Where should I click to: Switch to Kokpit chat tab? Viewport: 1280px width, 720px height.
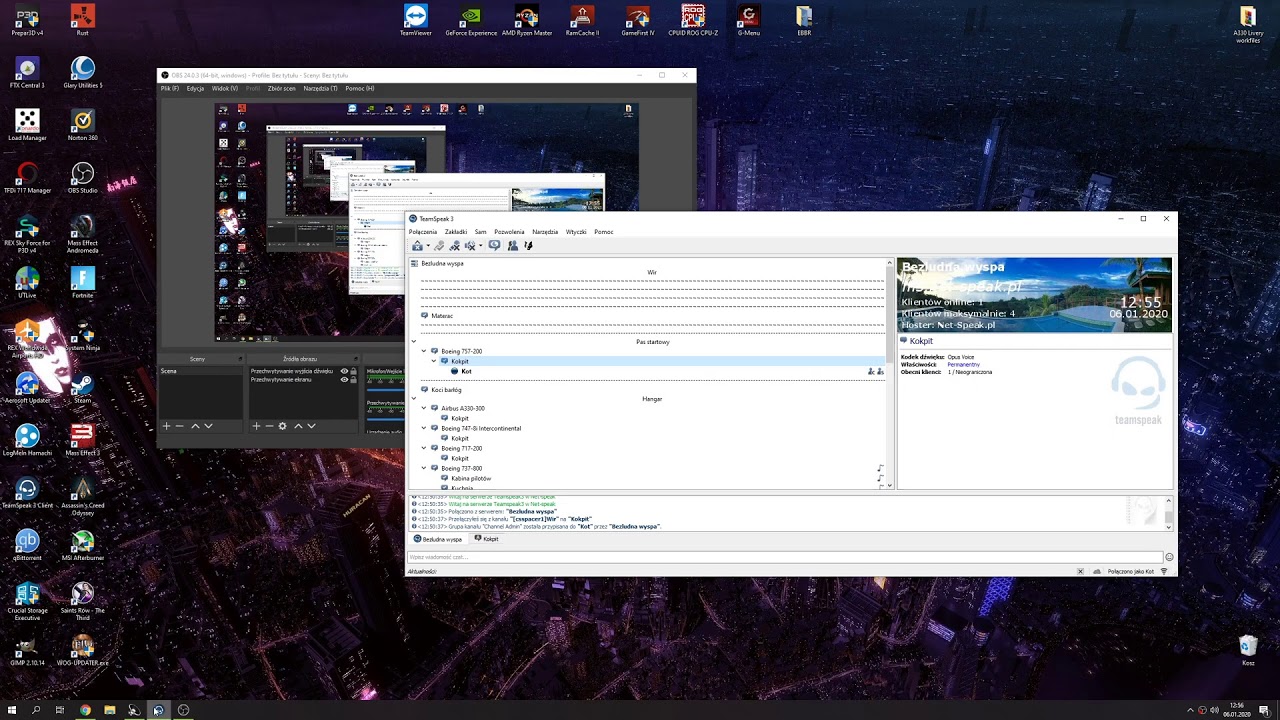pos(486,539)
